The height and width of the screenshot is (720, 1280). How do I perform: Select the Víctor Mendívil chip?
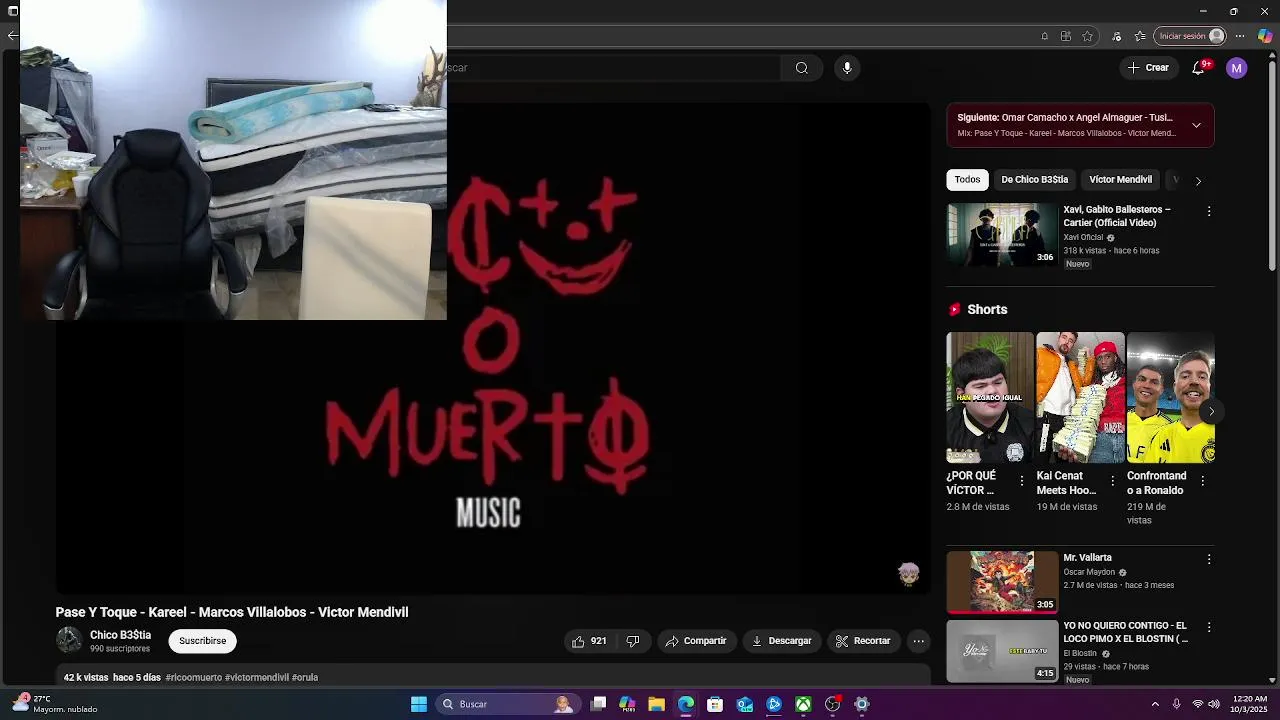(x=1120, y=180)
